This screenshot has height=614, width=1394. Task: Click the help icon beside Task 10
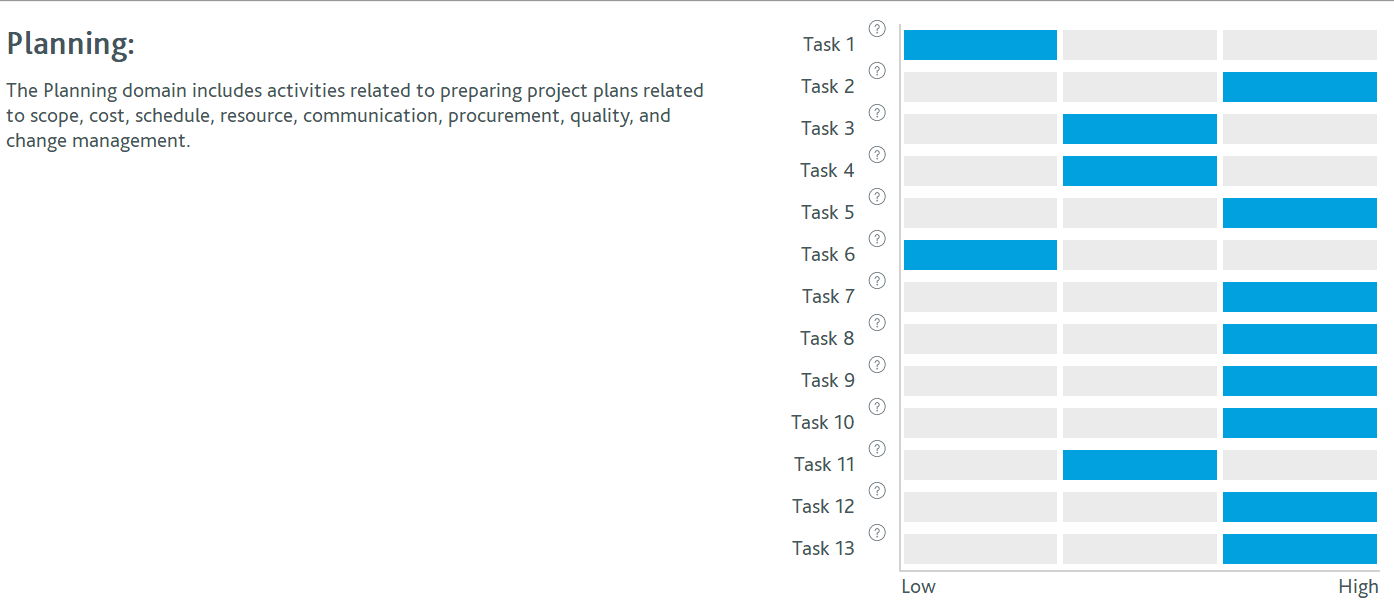point(877,407)
